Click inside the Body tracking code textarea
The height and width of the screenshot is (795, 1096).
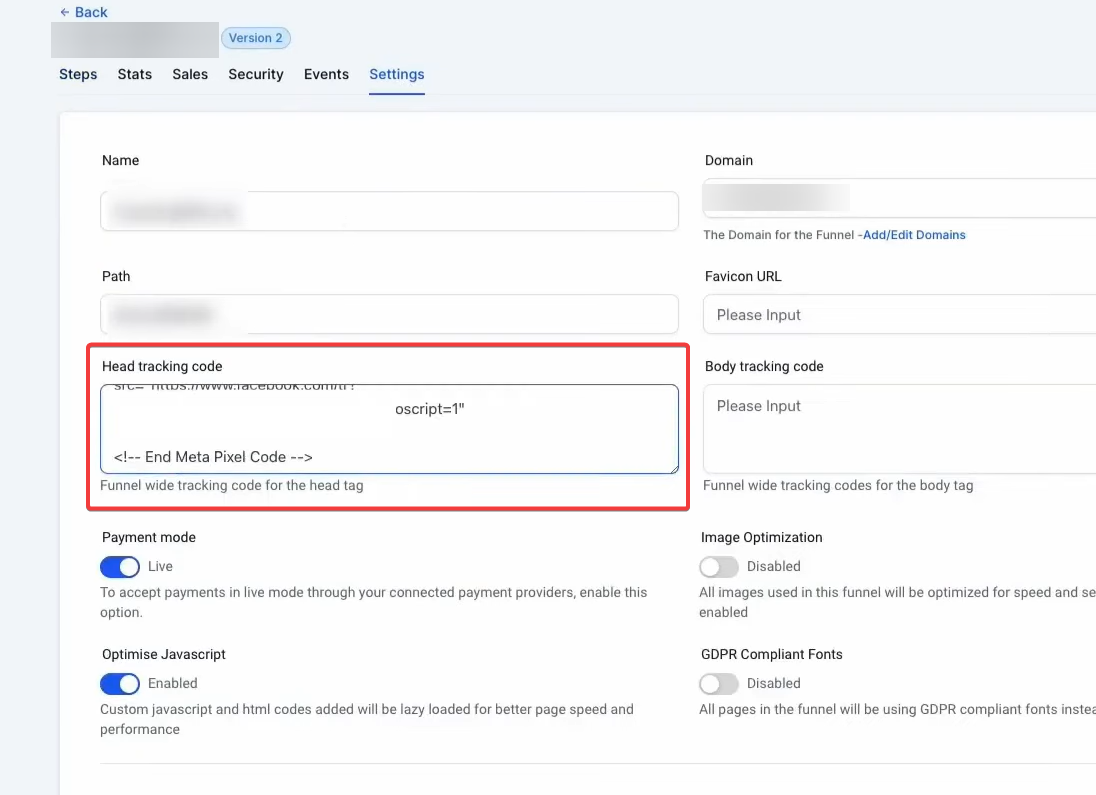900,430
